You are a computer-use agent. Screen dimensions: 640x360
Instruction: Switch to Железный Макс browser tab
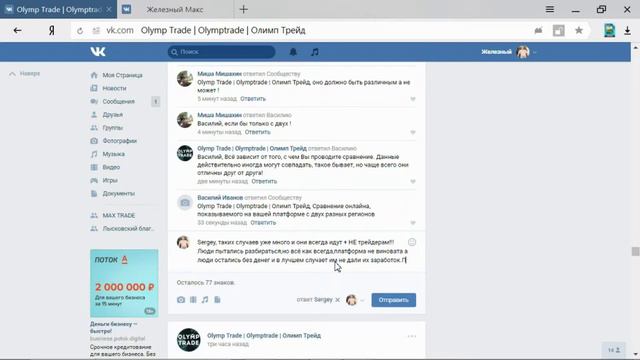pos(175,9)
